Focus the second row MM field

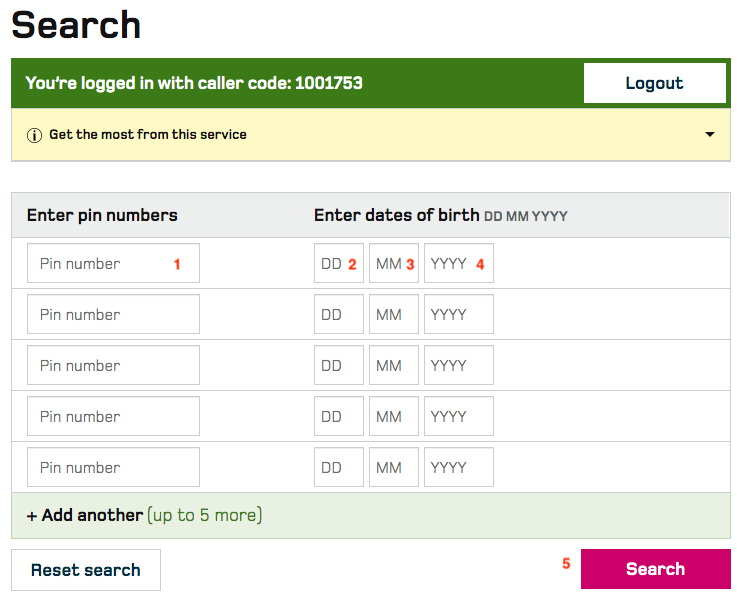(x=394, y=314)
